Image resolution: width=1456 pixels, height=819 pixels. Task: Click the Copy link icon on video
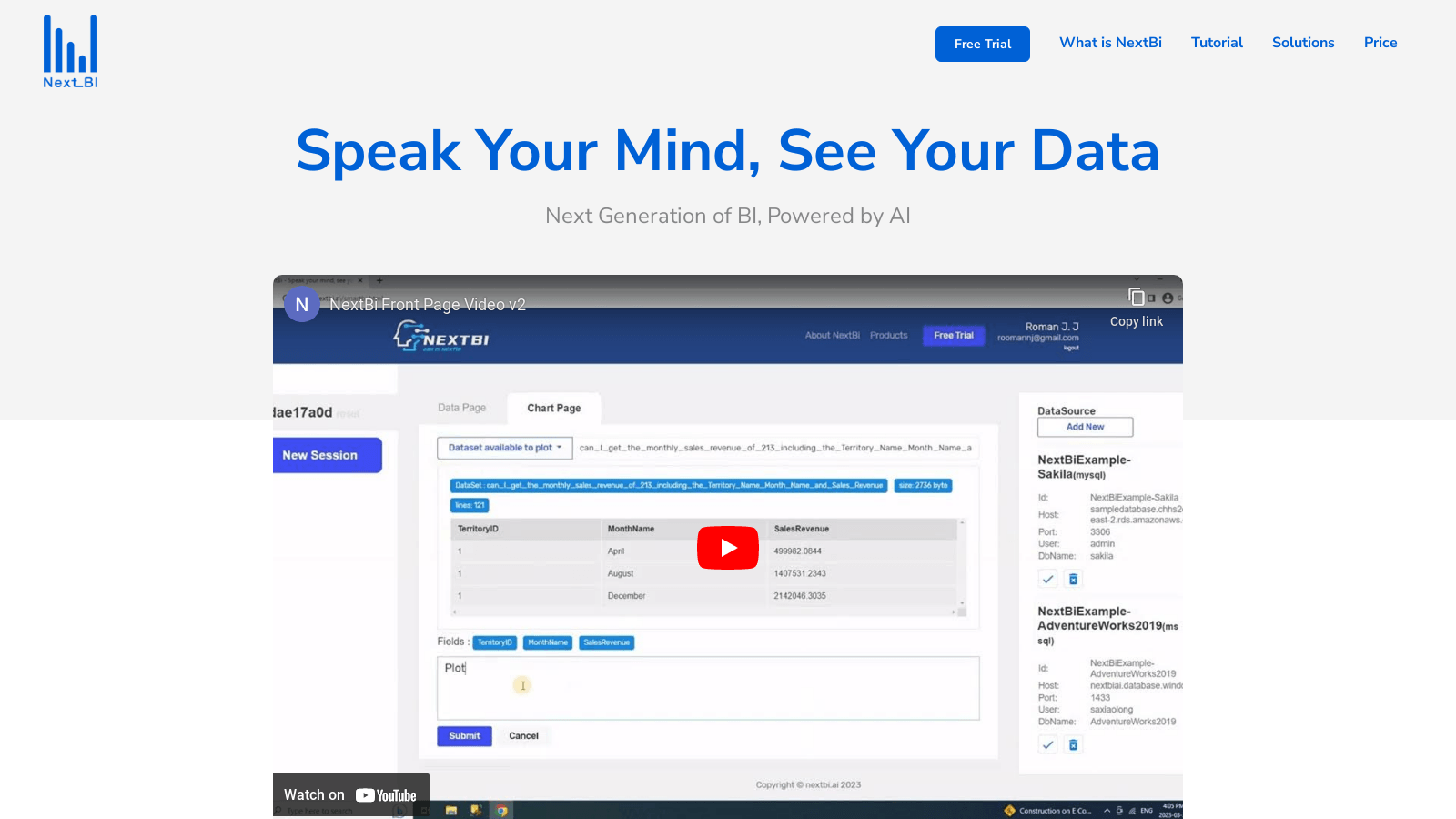1137,297
